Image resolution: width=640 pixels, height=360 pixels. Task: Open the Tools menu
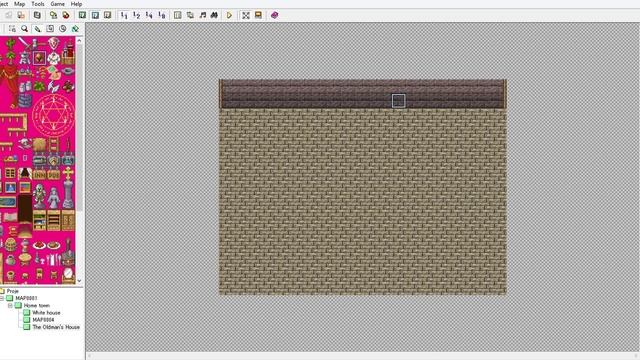click(x=38, y=4)
